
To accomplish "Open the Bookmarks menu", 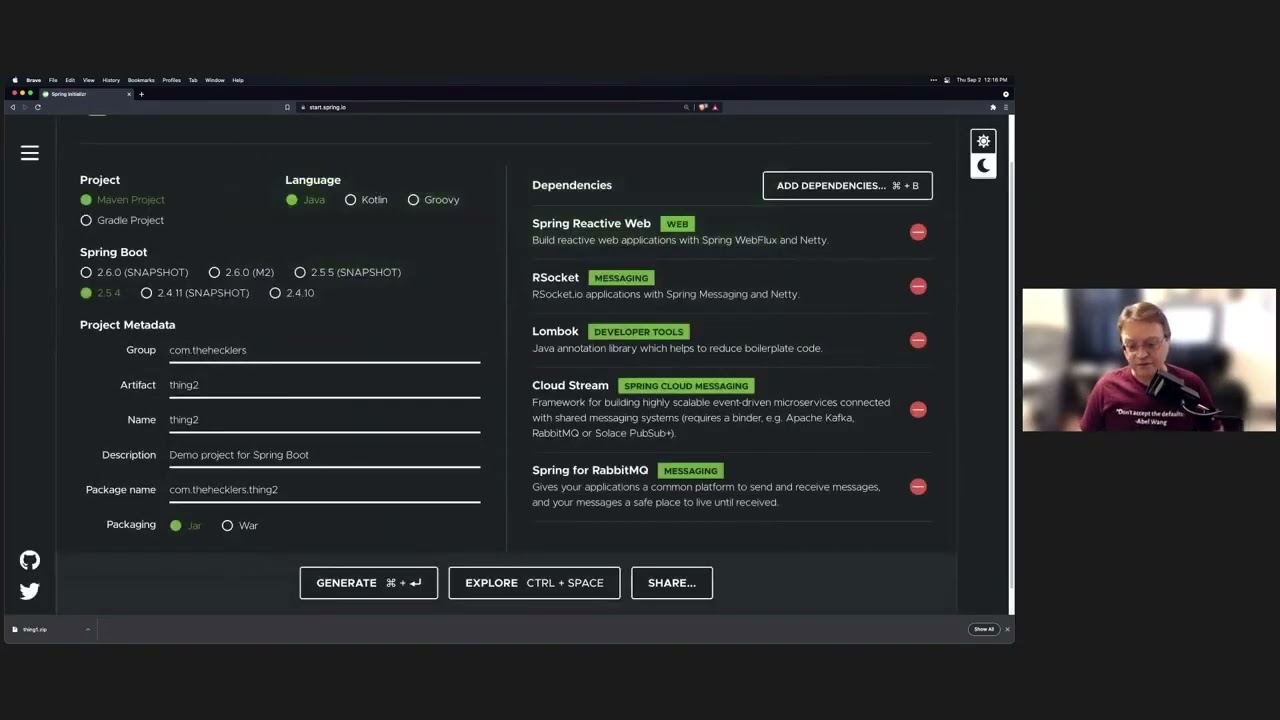I will coord(141,80).
